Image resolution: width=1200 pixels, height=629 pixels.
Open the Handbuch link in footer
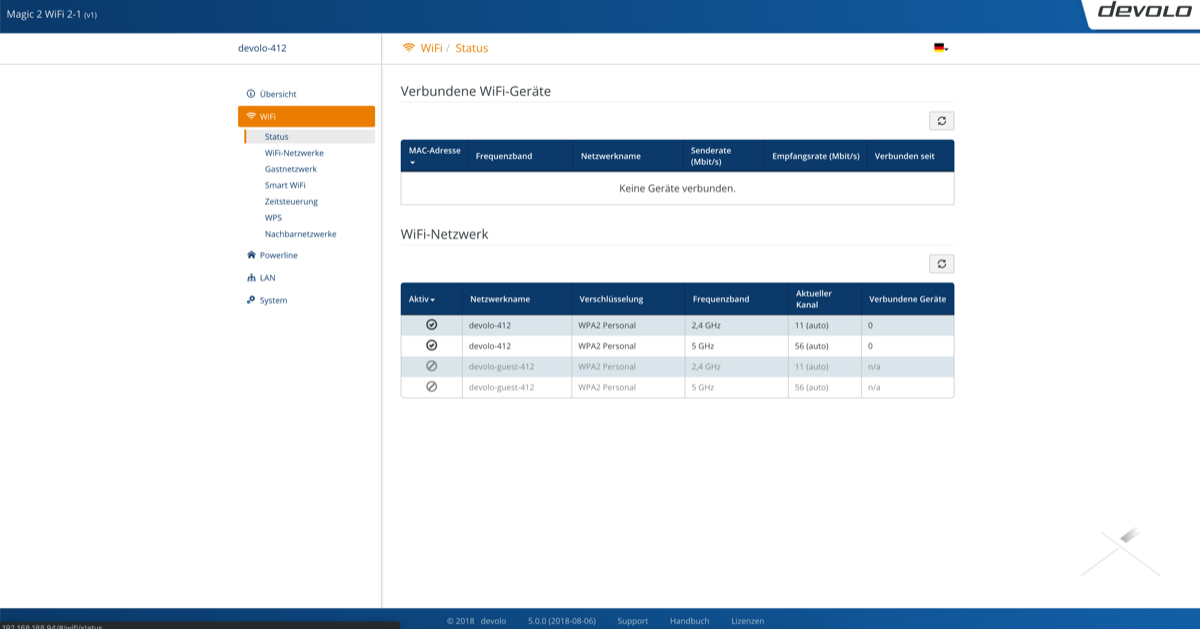click(x=689, y=621)
